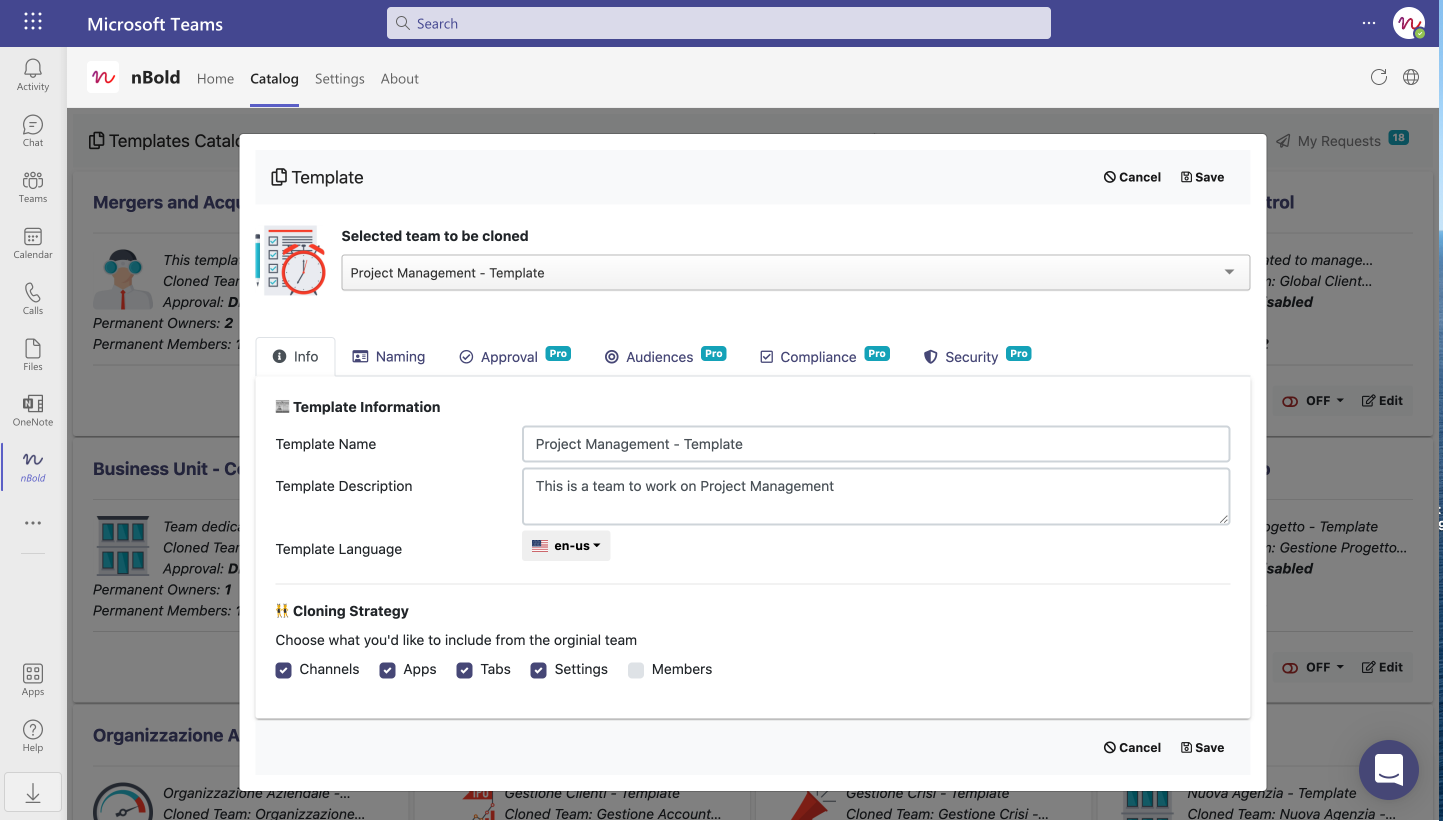Open Chat from the left rail

[33, 131]
